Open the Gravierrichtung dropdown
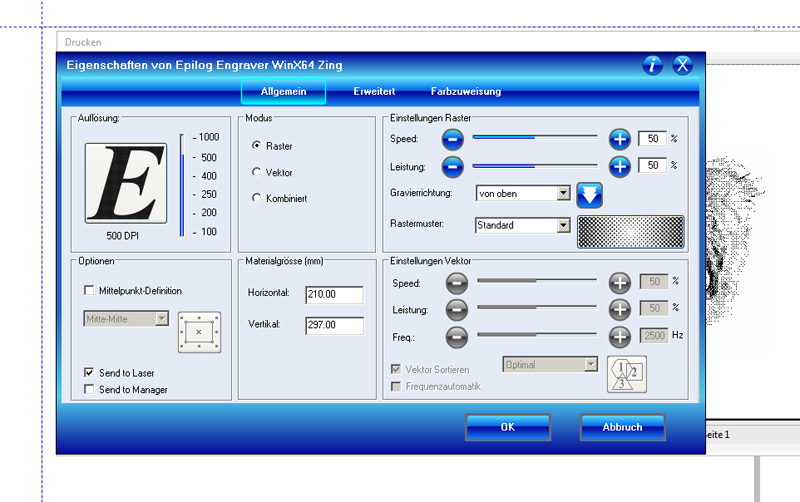 (563, 193)
